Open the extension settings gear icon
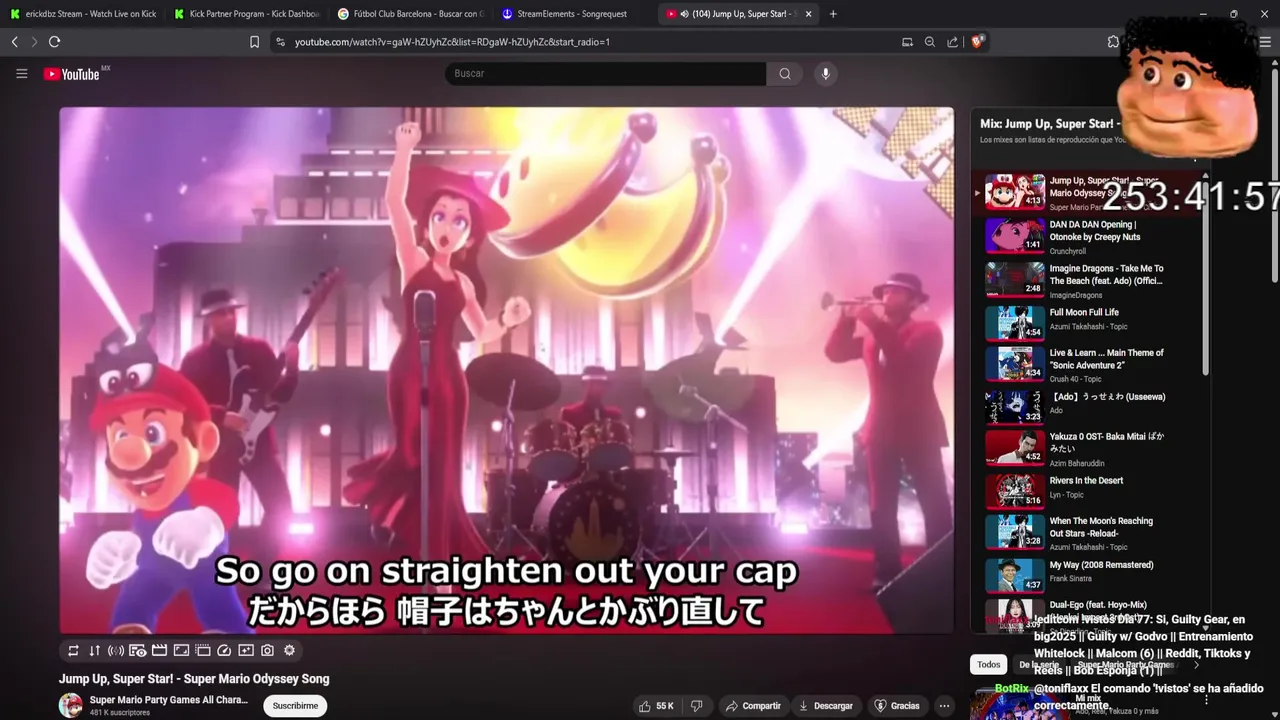This screenshot has width=1280, height=720. 289,650
